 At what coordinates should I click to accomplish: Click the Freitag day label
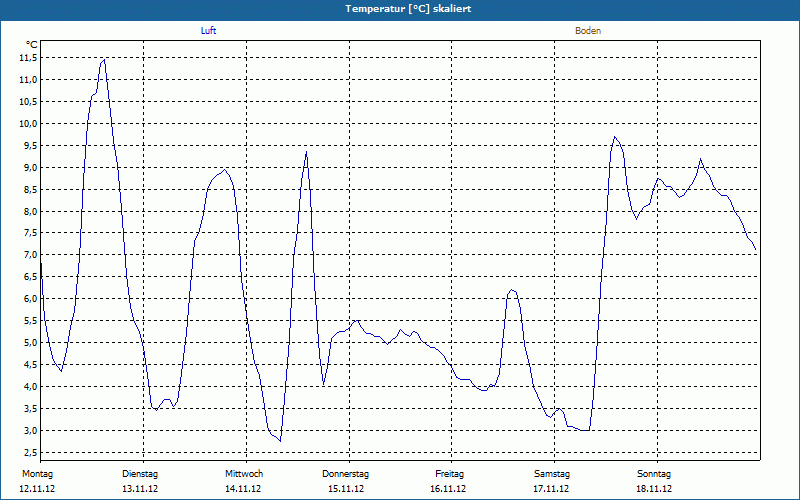coord(449,474)
